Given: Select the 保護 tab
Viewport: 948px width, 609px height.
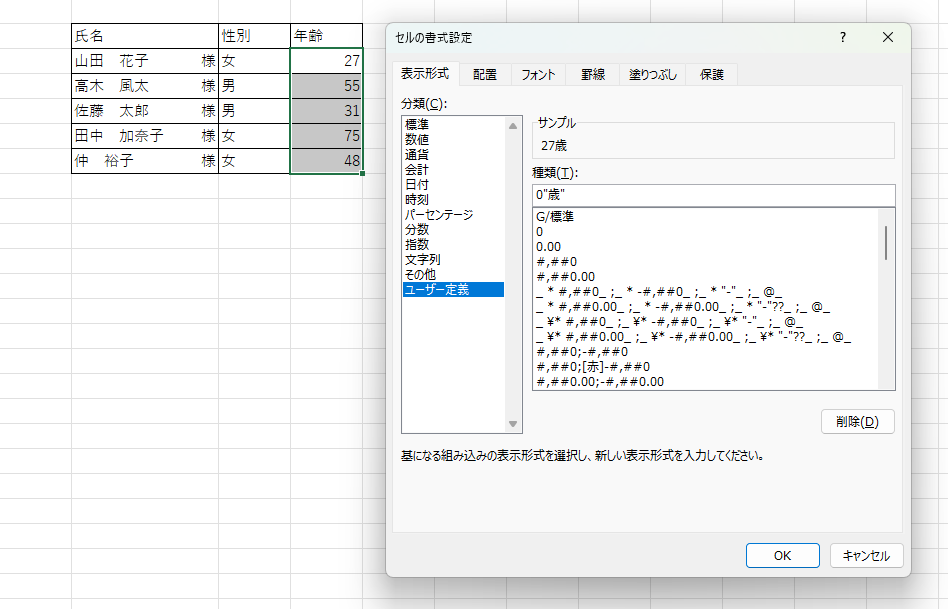Looking at the screenshot, I should point(712,74).
